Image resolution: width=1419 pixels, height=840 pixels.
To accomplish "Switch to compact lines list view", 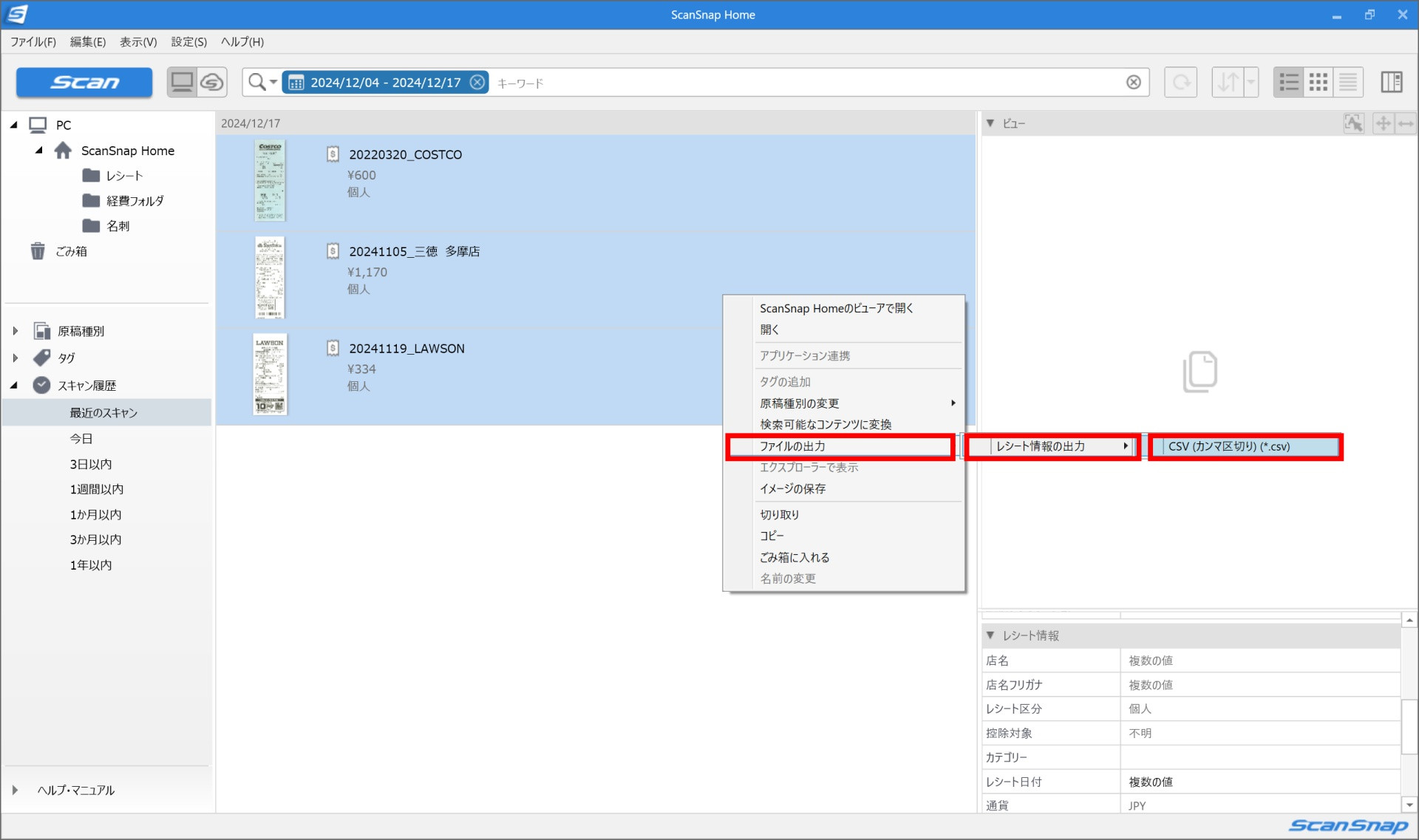I will click(x=1348, y=82).
